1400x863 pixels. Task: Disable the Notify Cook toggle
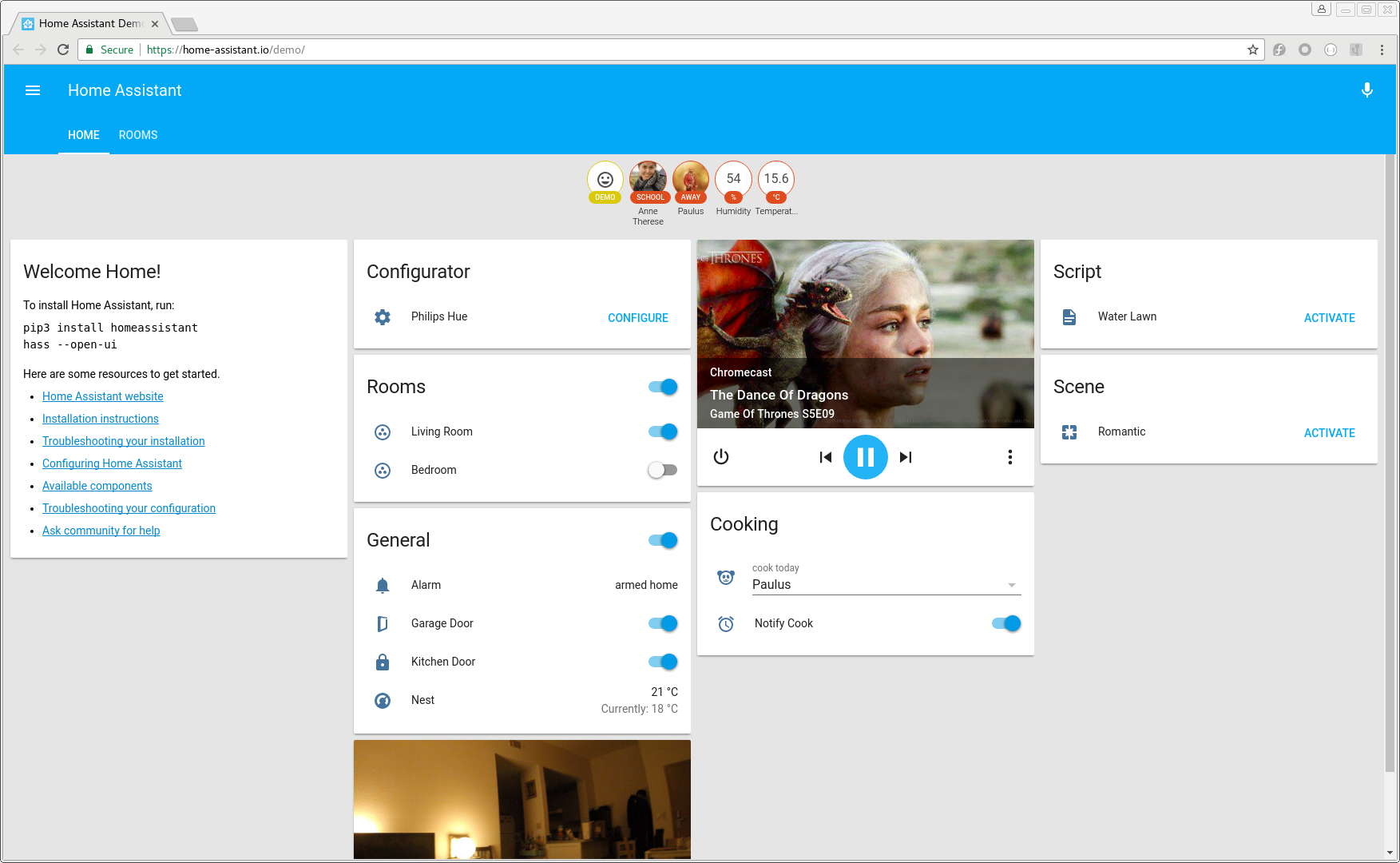click(1005, 623)
